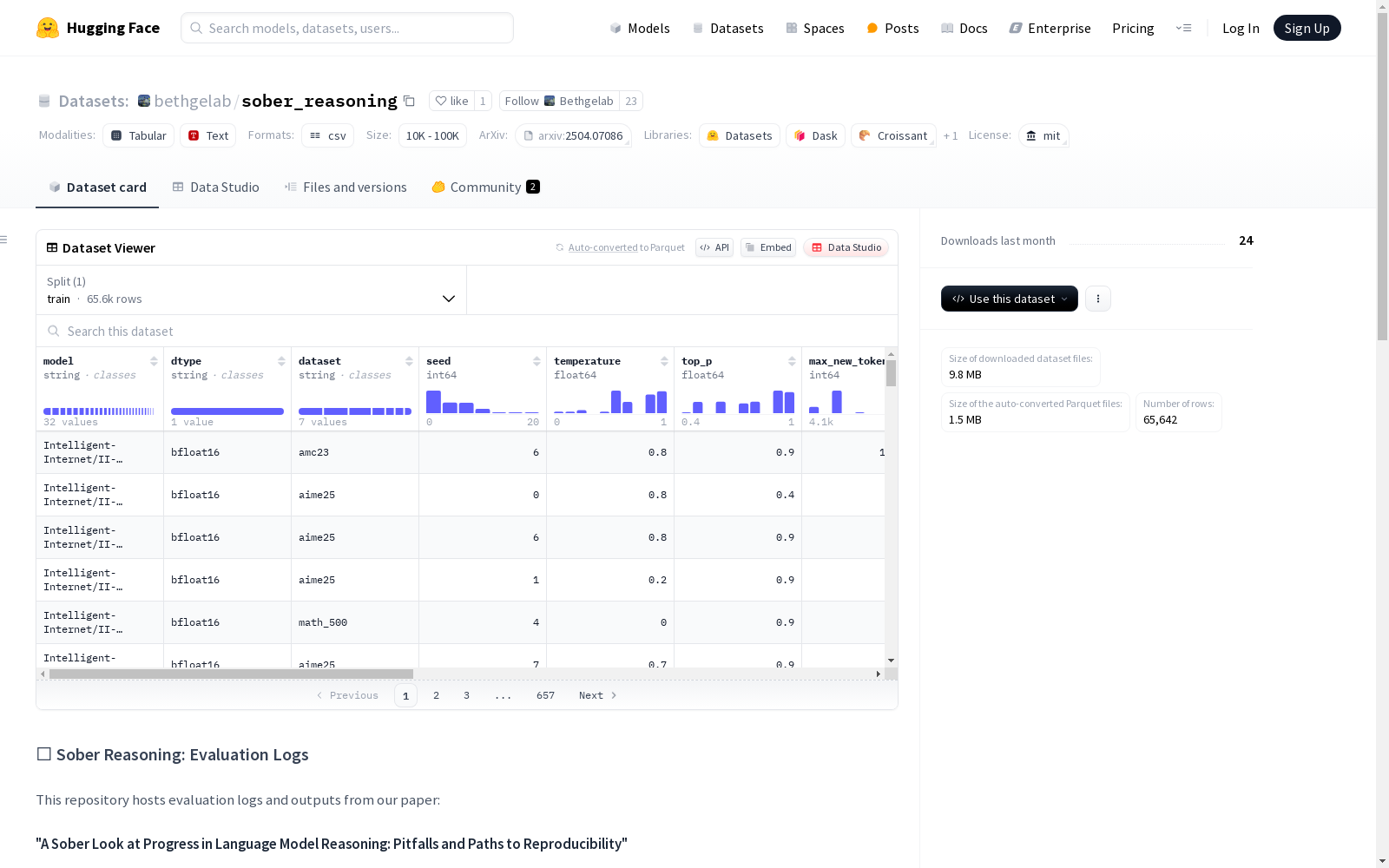
Task: Click the table's horizontal scrollbar thumb
Action: tap(231, 674)
